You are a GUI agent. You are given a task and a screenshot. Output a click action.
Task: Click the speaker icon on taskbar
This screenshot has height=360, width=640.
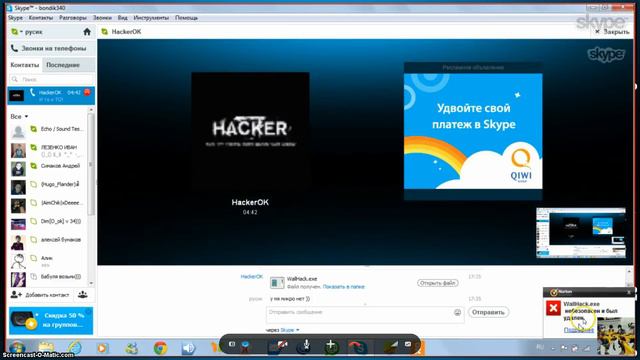pos(188,348)
